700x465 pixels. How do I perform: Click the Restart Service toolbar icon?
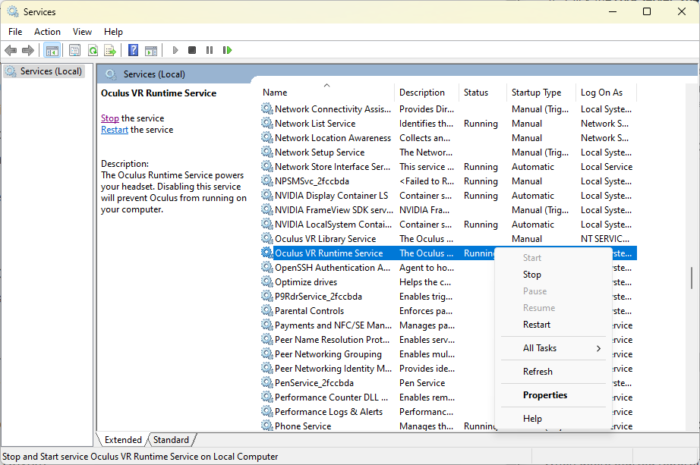(x=227, y=50)
